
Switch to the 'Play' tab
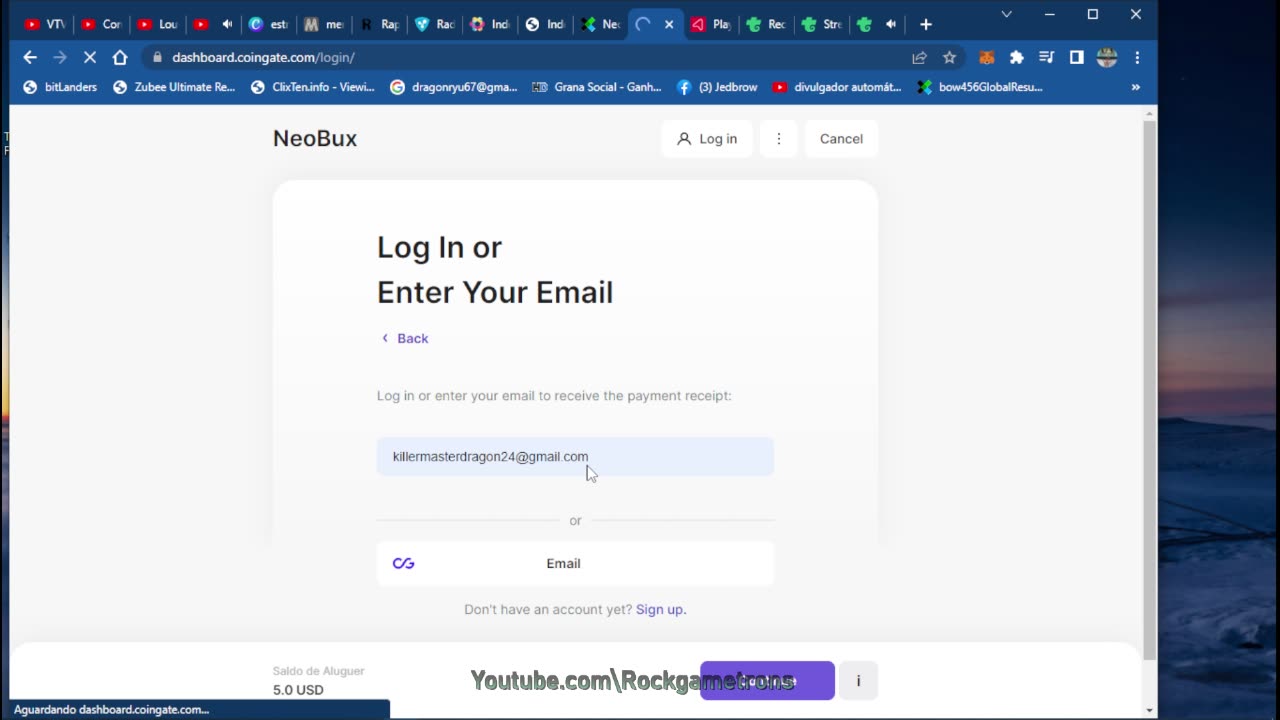pyautogui.click(x=711, y=24)
